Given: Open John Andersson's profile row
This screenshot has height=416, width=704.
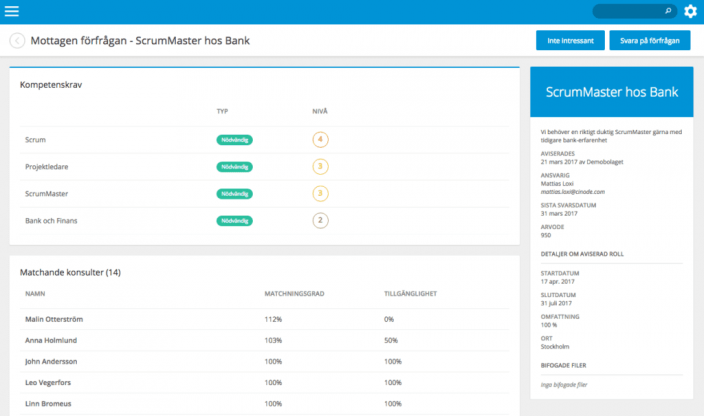Looking at the screenshot, I should [52, 362].
